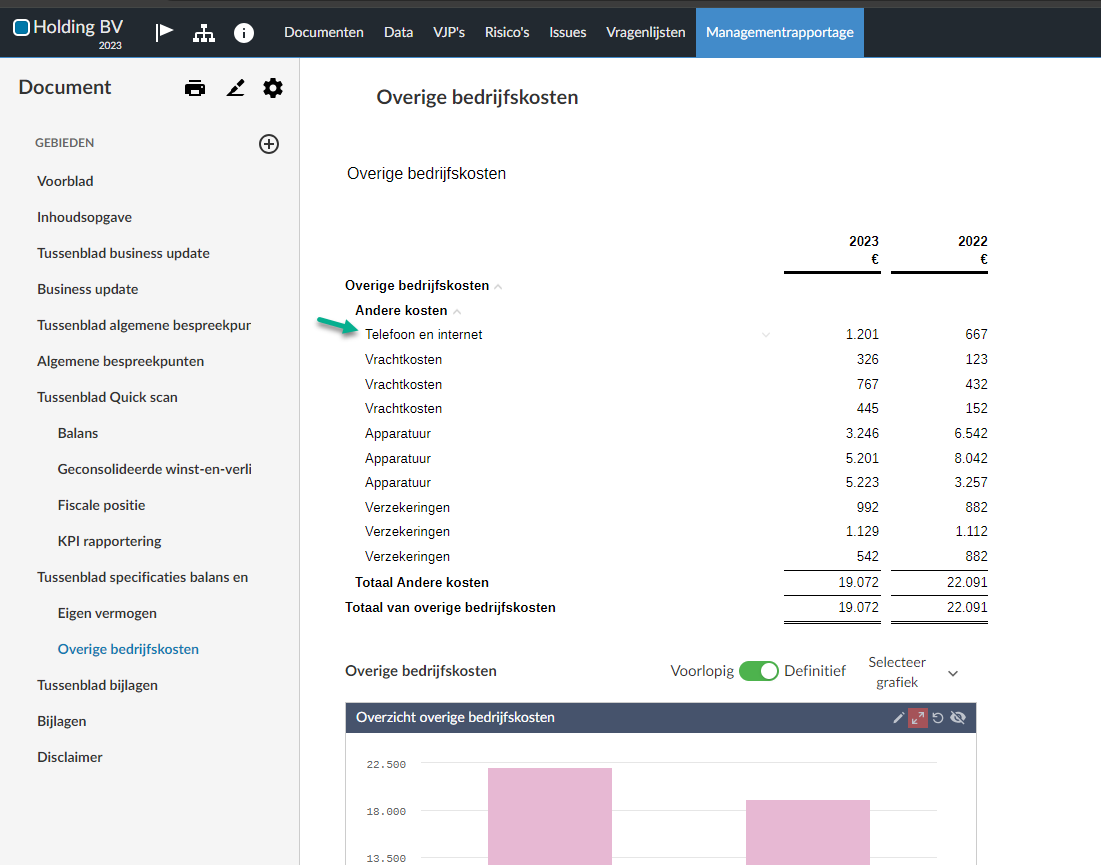Select Tussenblad specificaties balans en

pos(143,577)
